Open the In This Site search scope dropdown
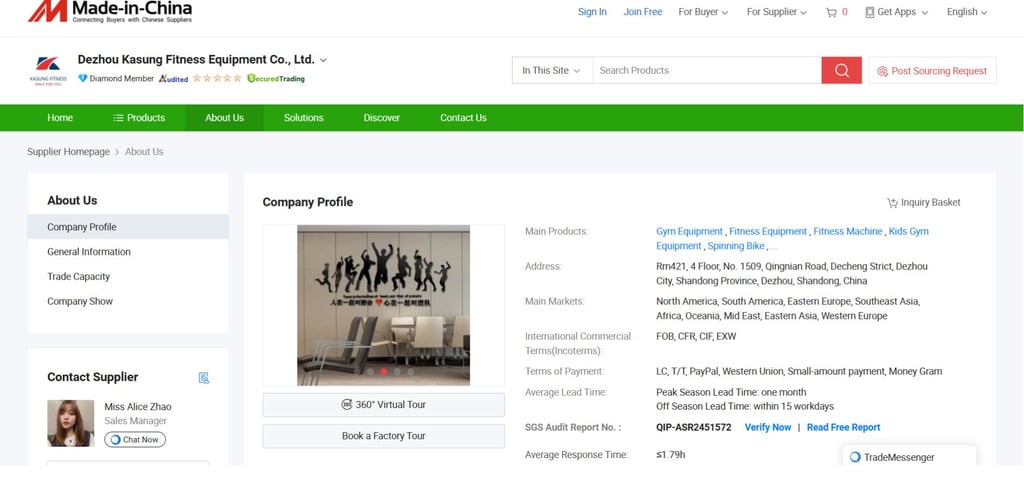Image resolution: width=1024 pixels, height=485 pixels. tap(551, 70)
